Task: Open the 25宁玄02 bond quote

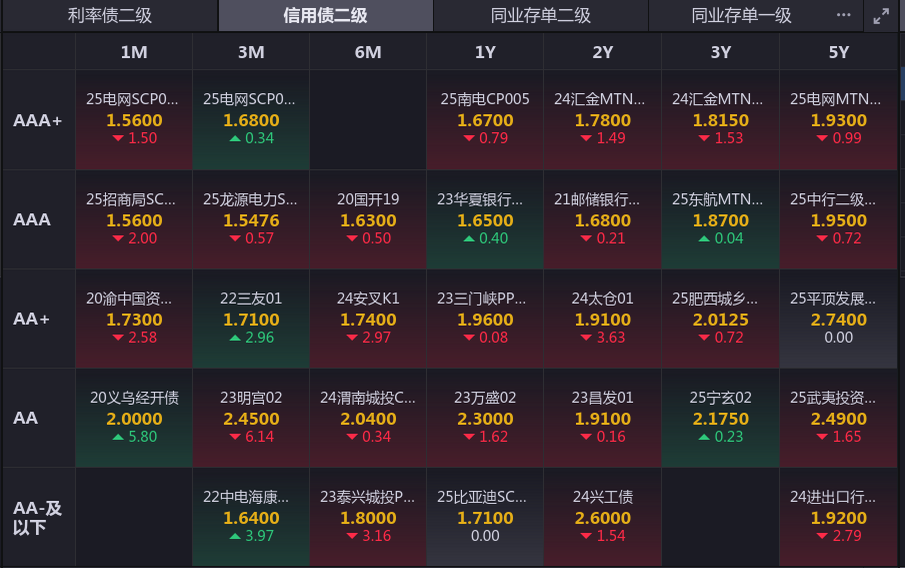Action: point(720,417)
